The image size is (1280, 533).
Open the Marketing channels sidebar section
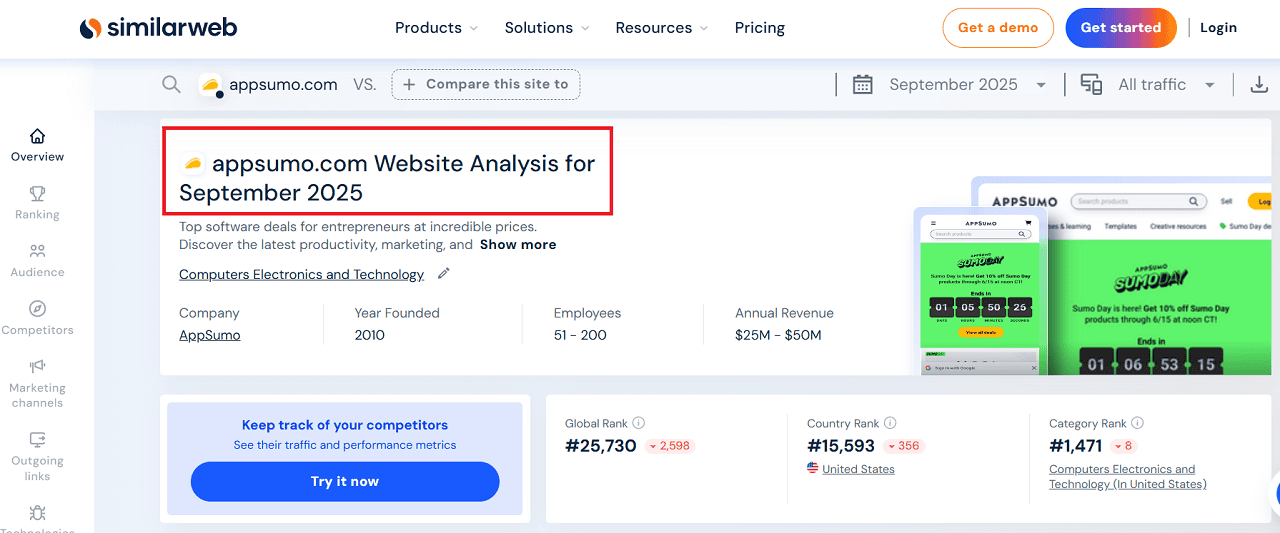click(37, 384)
